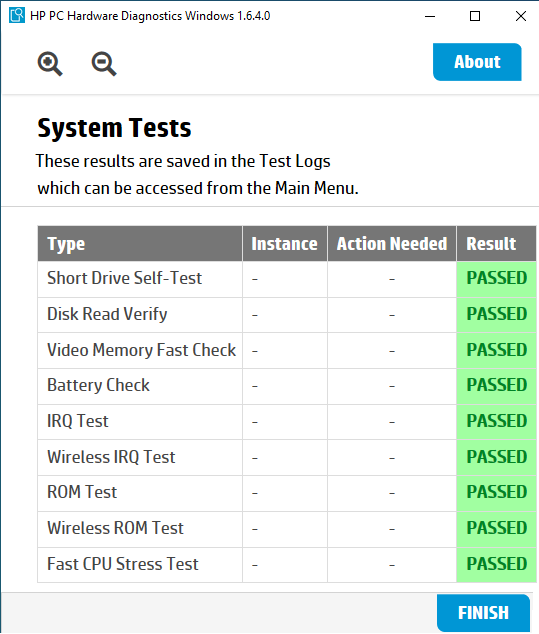This screenshot has width=539, height=634.
Task: Select the Short Drive Self-Test row
Action: pyautogui.click(x=287, y=279)
